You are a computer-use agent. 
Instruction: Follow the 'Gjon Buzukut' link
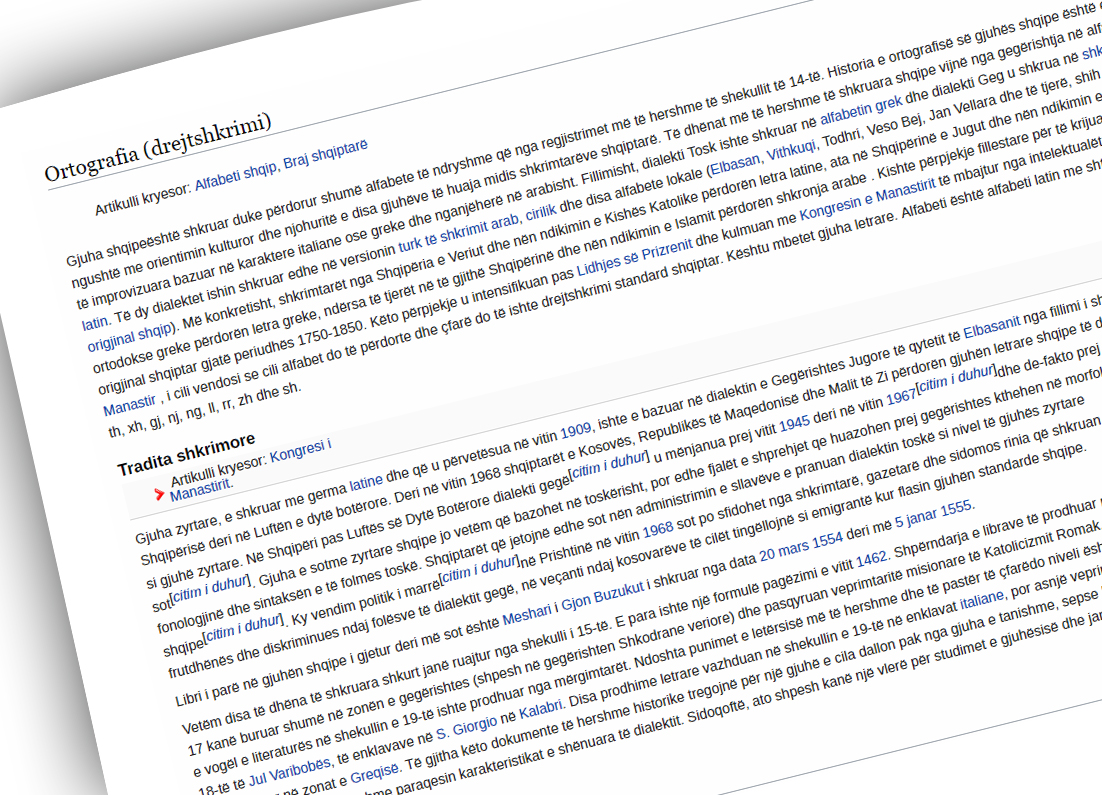[602, 597]
